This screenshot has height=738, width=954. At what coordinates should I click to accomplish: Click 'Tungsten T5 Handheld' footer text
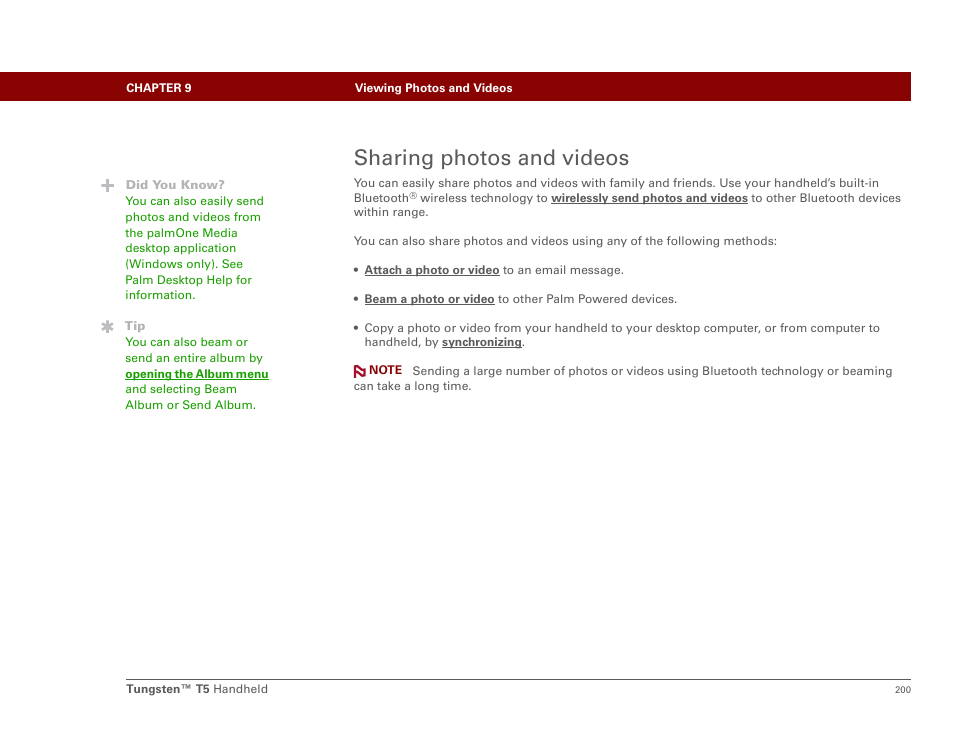[197, 689]
